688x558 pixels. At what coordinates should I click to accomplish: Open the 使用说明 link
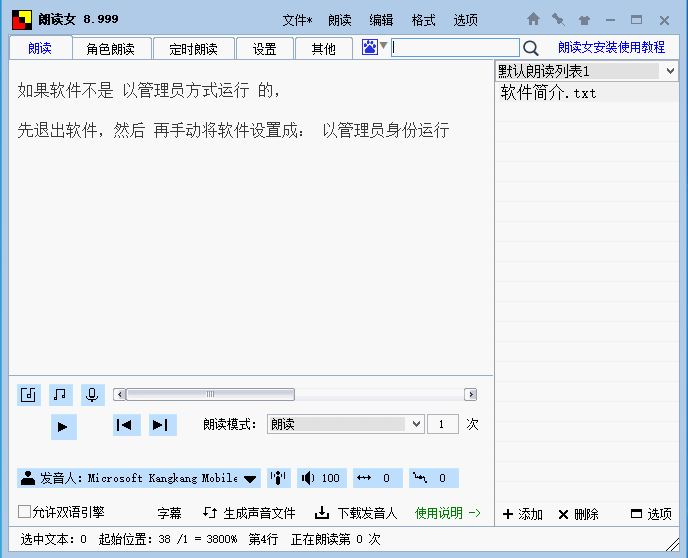tap(448, 513)
